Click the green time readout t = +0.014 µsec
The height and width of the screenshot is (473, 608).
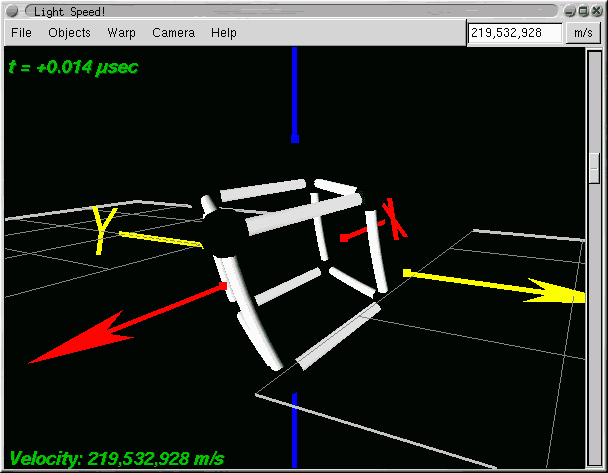coord(73,67)
